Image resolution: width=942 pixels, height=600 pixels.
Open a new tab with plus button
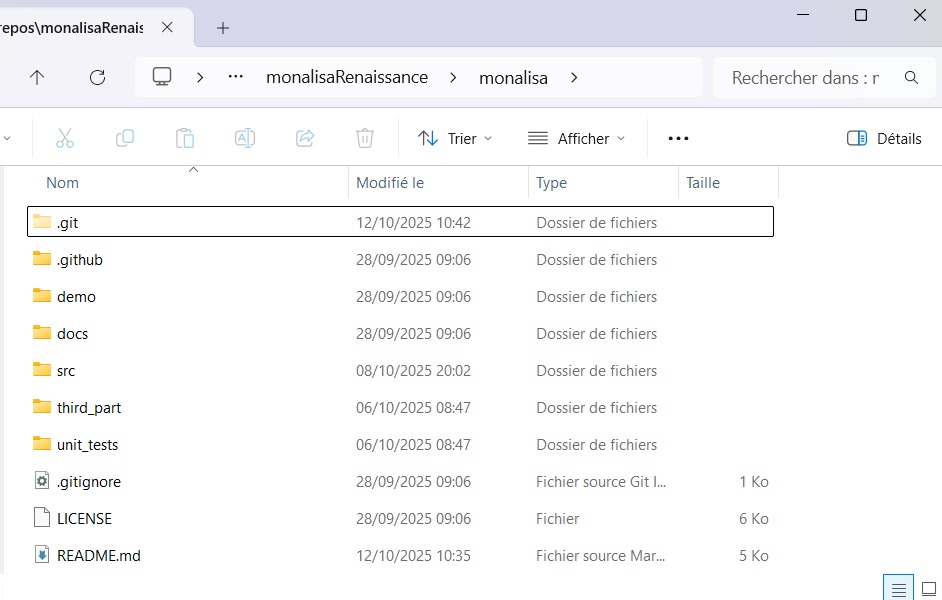coord(223,28)
